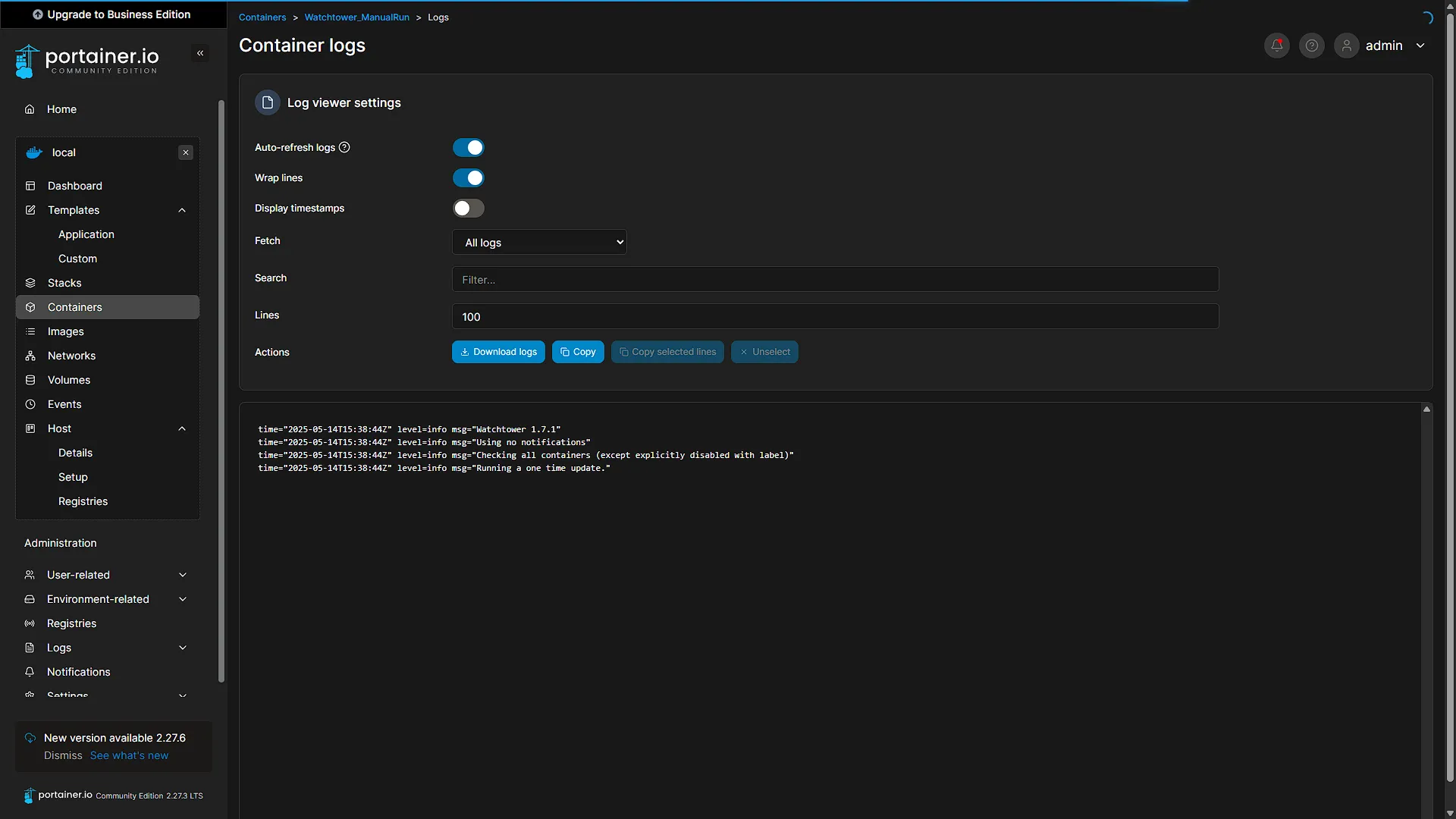Click the Download logs button

pos(498,352)
